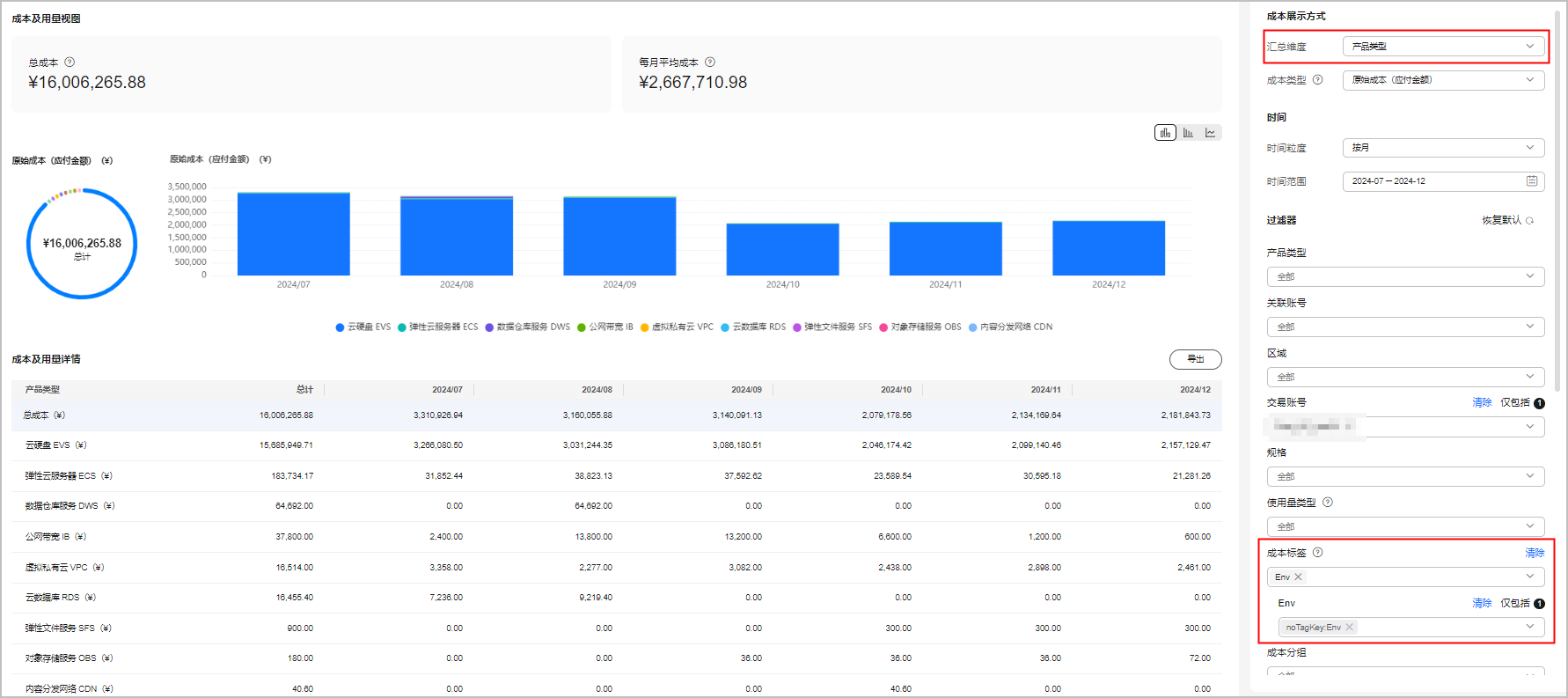Click the 导出 export button
The height and width of the screenshot is (698, 1568).
(x=1195, y=359)
